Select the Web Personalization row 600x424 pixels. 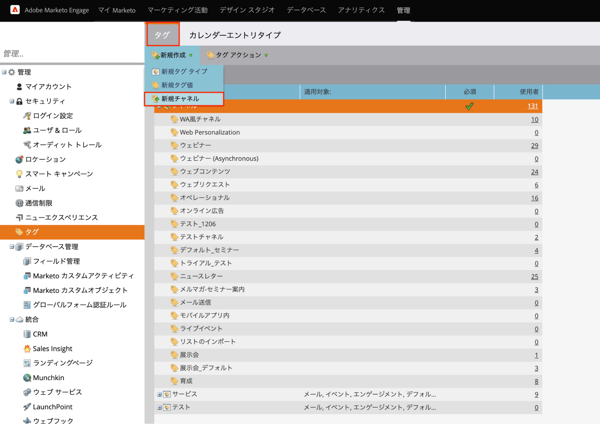[x=348, y=132]
